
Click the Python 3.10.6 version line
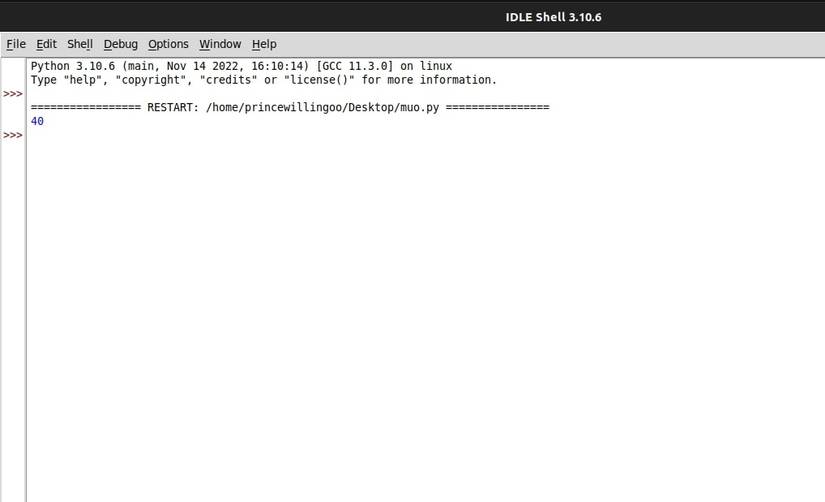pos(242,66)
